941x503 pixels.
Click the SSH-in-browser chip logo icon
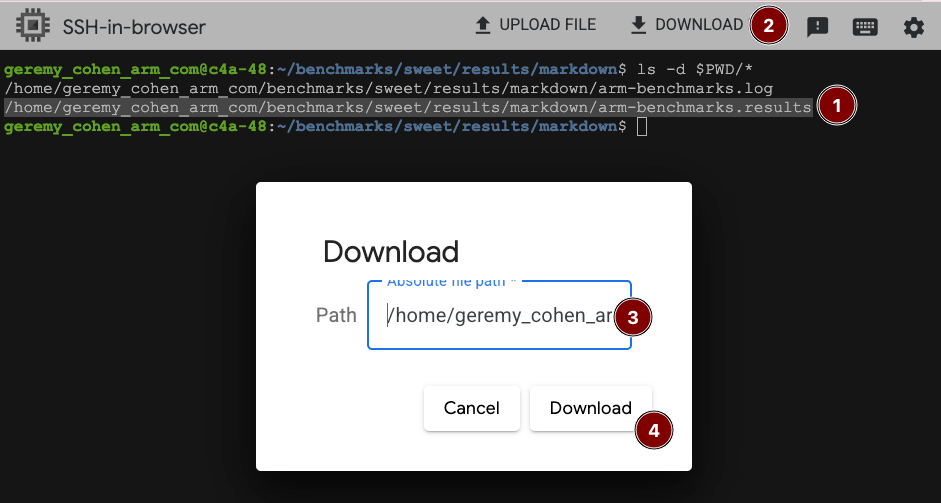coord(34,25)
